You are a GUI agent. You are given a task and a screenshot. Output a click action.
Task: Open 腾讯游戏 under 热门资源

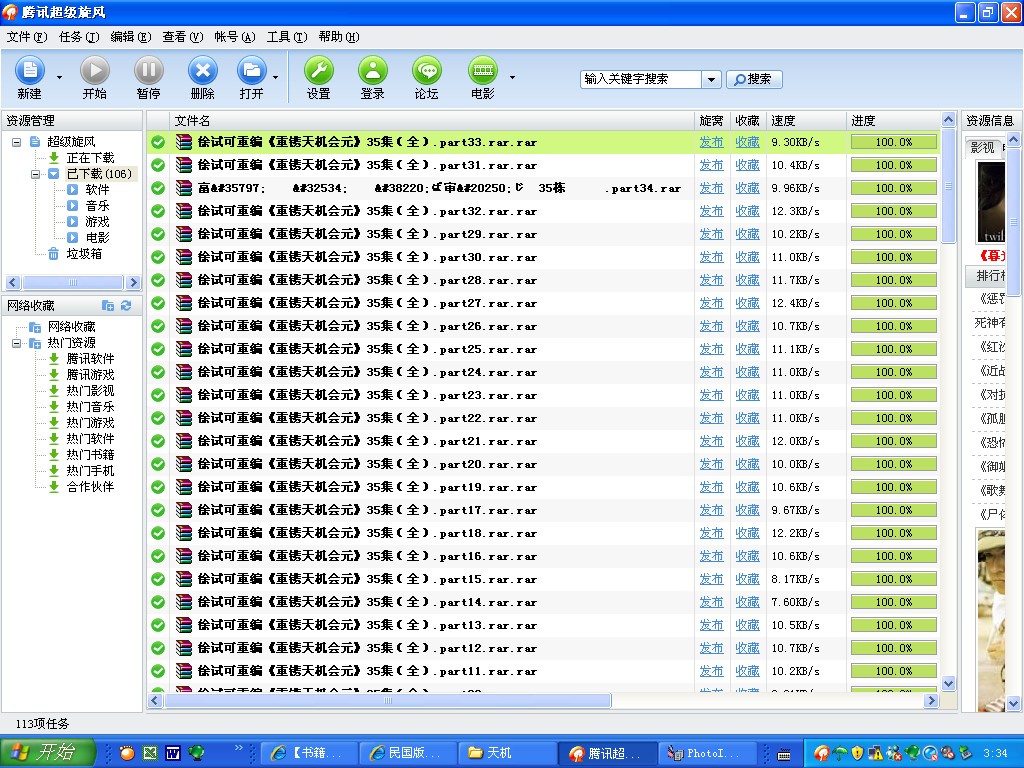(x=90, y=374)
